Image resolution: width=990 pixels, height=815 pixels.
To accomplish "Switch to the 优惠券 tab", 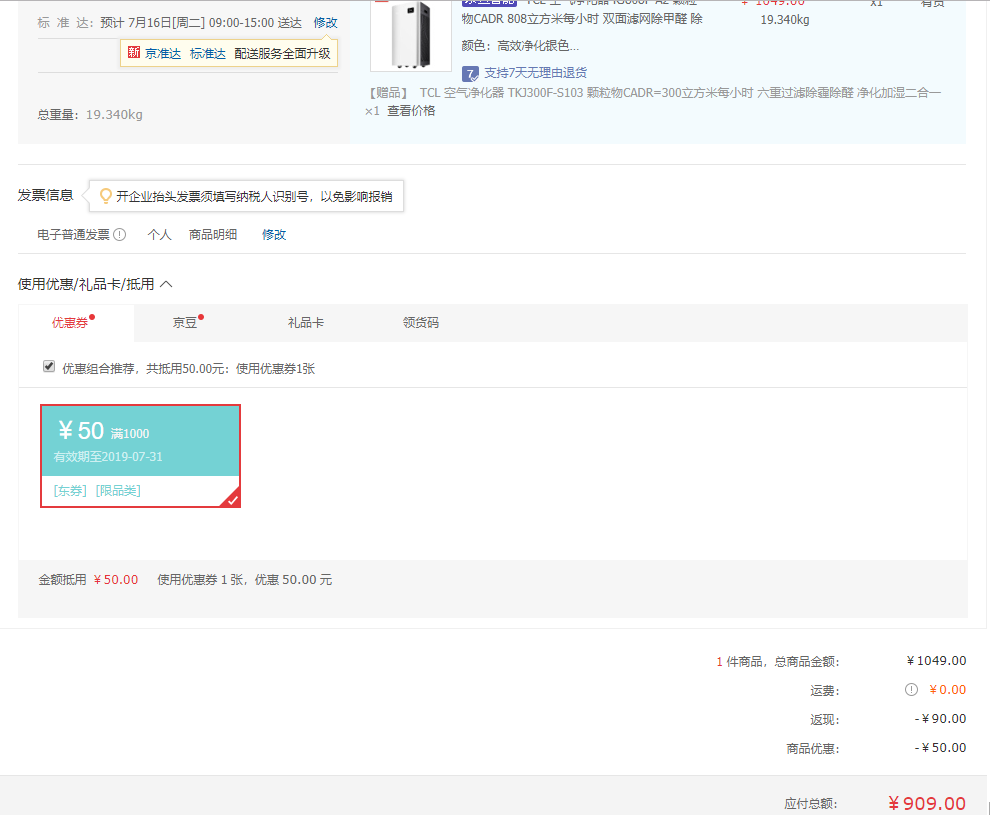I will [x=70, y=323].
